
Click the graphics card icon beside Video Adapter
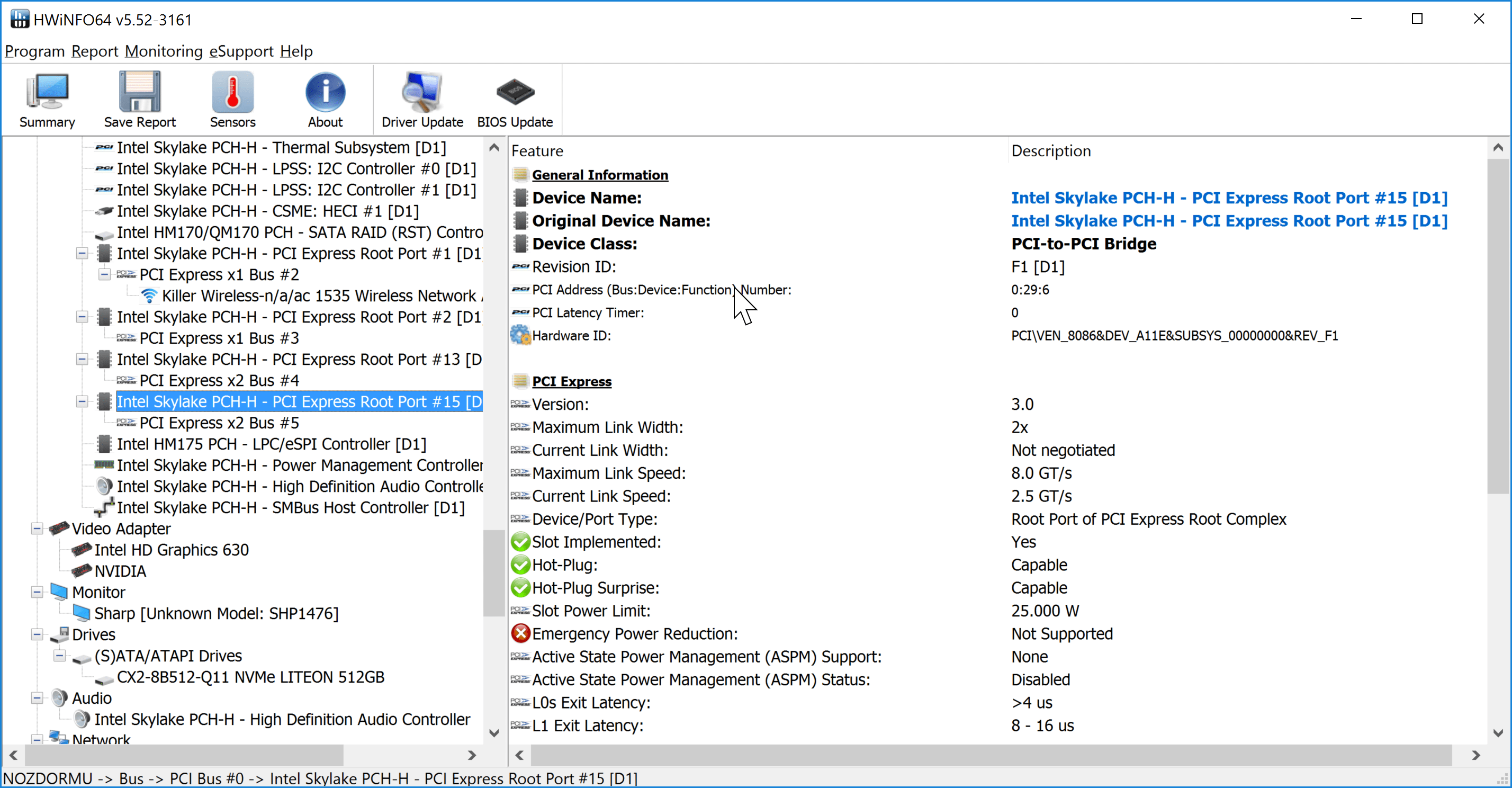[59, 529]
